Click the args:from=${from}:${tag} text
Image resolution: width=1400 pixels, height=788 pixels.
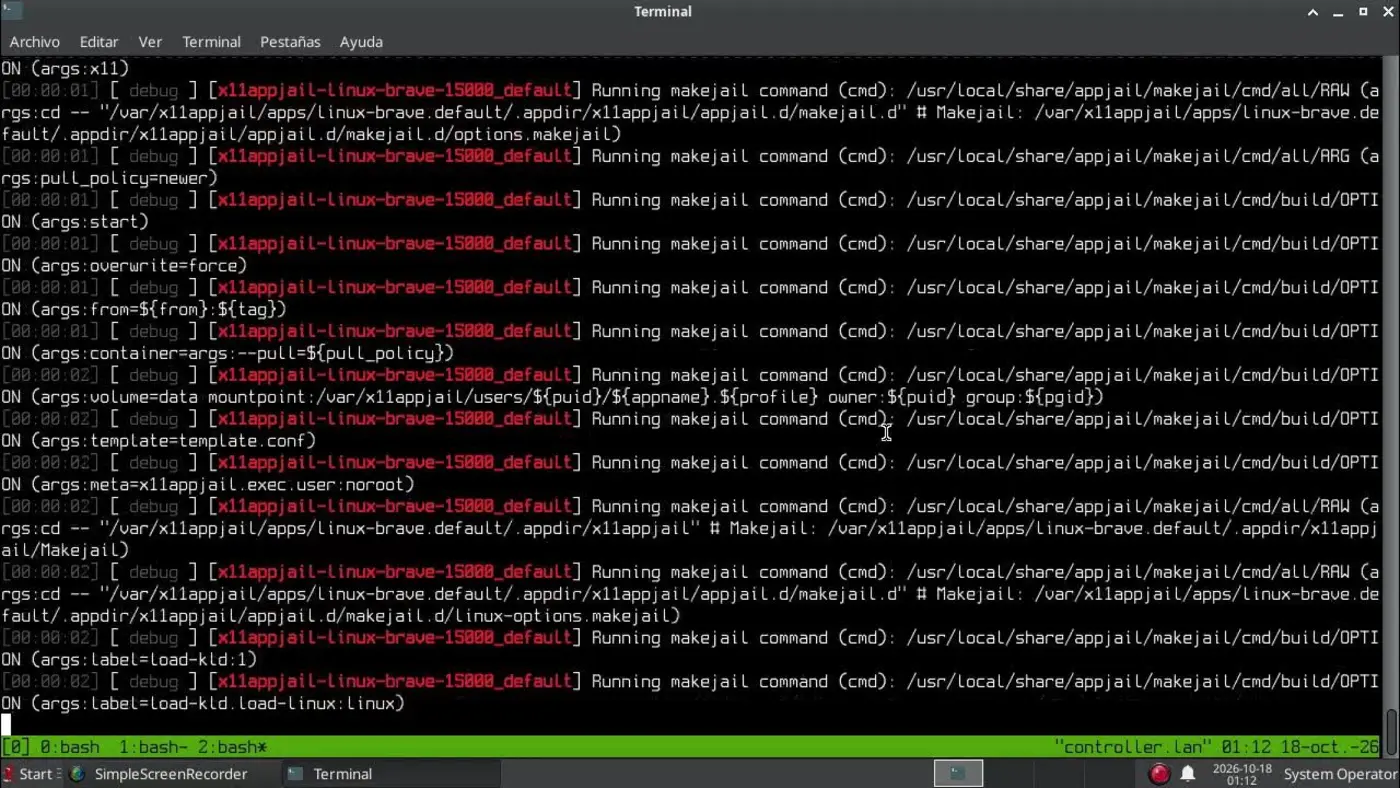pyautogui.click(x=158, y=310)
